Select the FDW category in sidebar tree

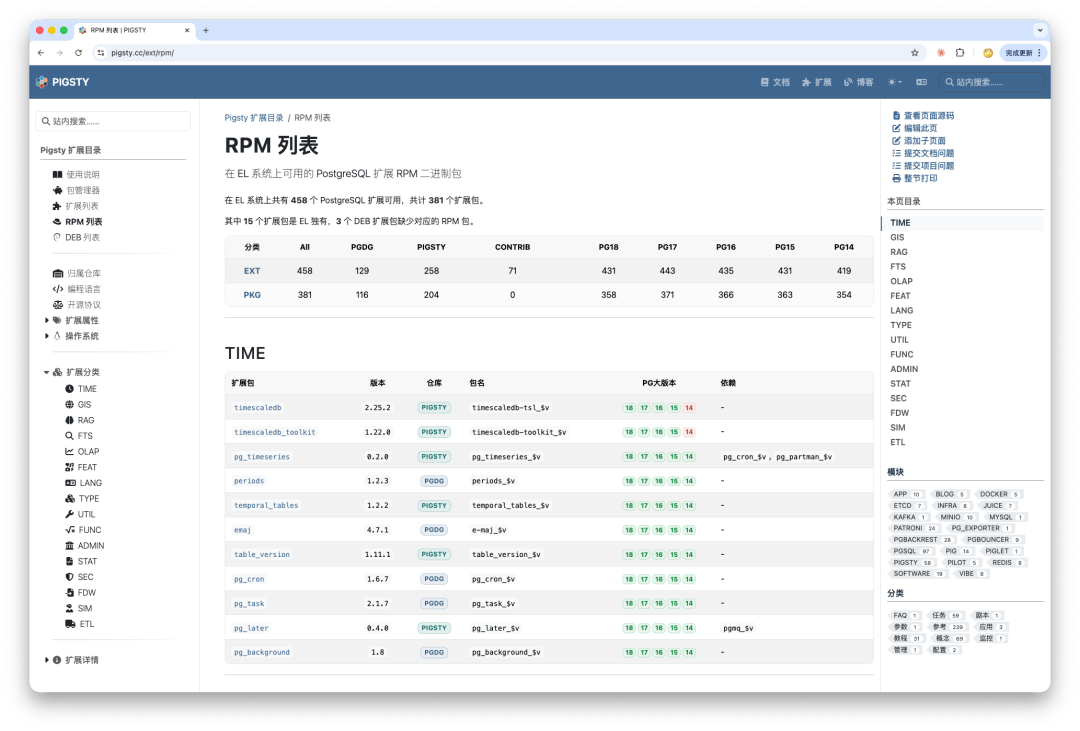[x=81, y=593]
